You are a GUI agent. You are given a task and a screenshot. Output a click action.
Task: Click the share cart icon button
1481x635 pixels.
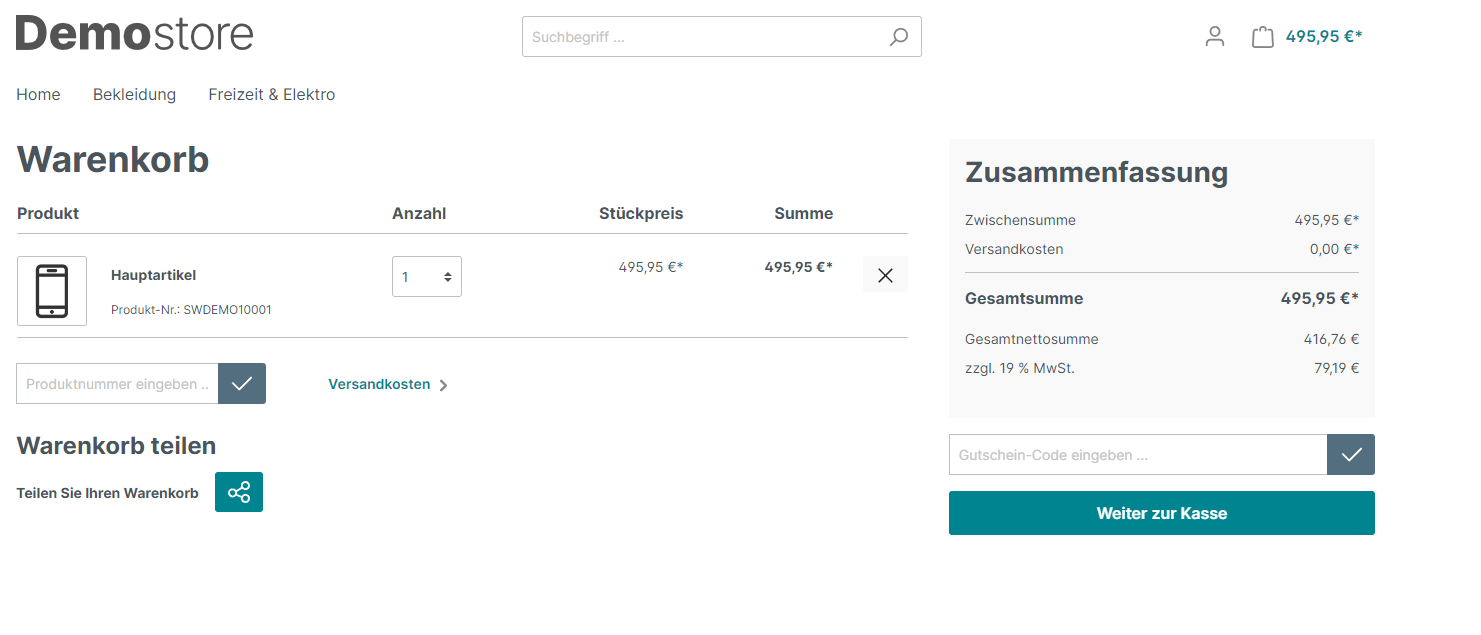239,492
